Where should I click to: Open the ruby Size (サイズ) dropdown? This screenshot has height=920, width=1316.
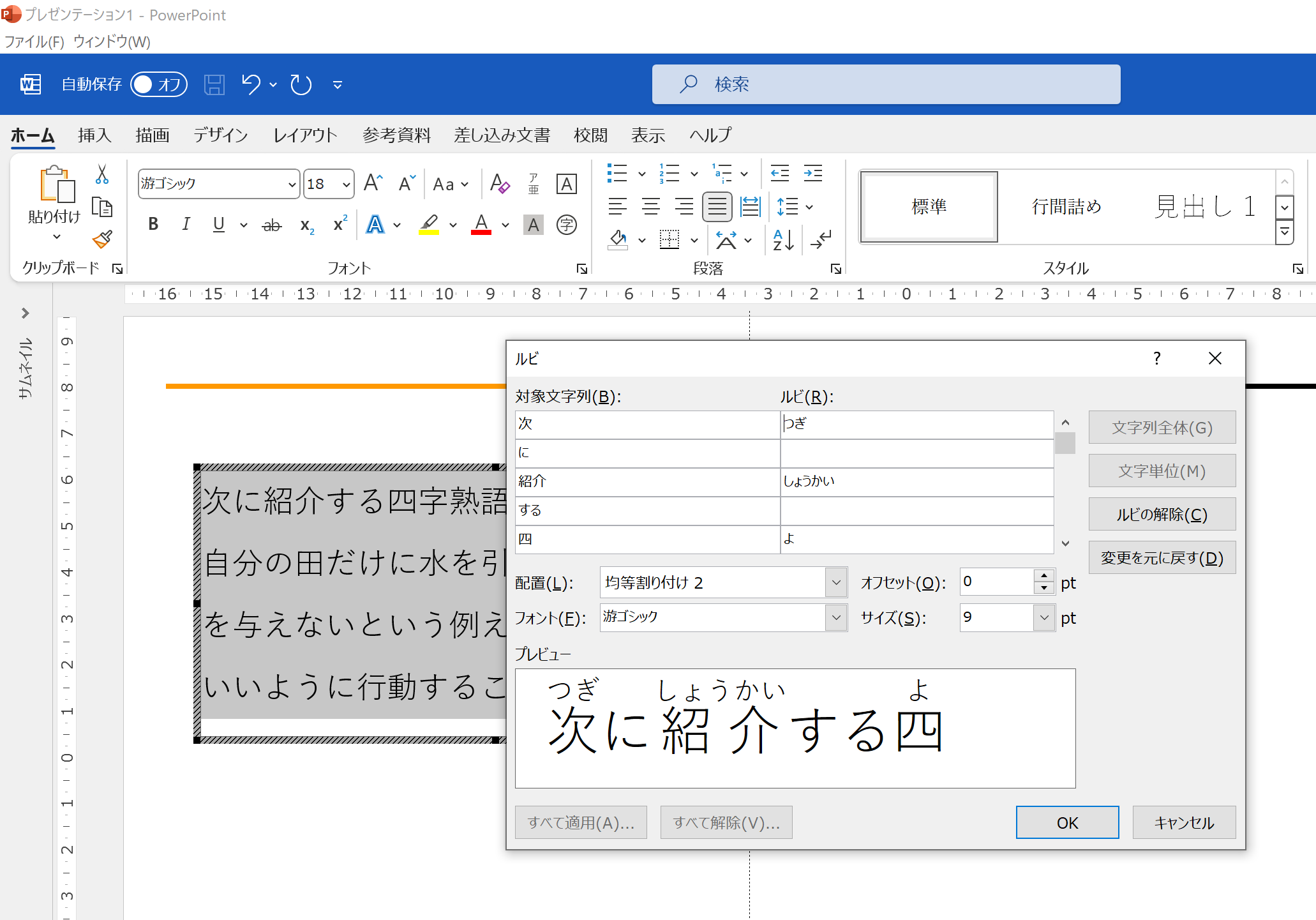1043,617
